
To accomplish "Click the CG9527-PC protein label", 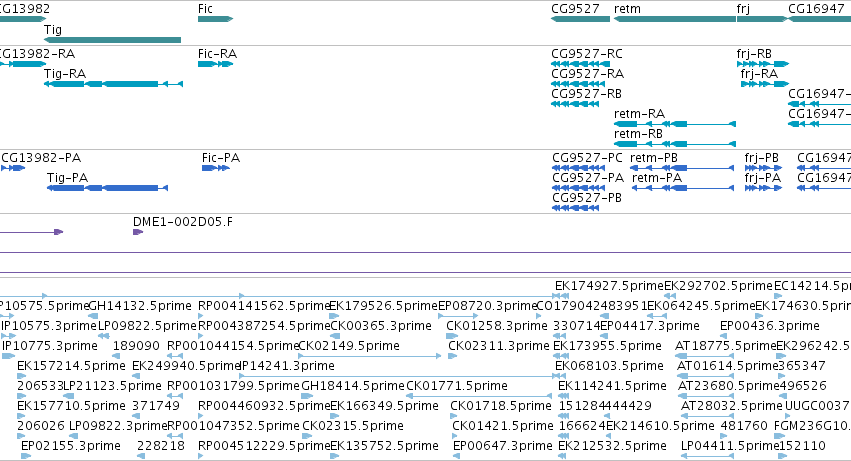I will coord(587,158).
